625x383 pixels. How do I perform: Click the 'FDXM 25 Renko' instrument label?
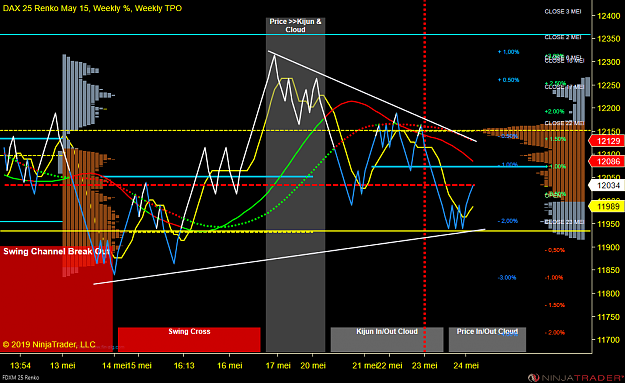tap(21, 377)
